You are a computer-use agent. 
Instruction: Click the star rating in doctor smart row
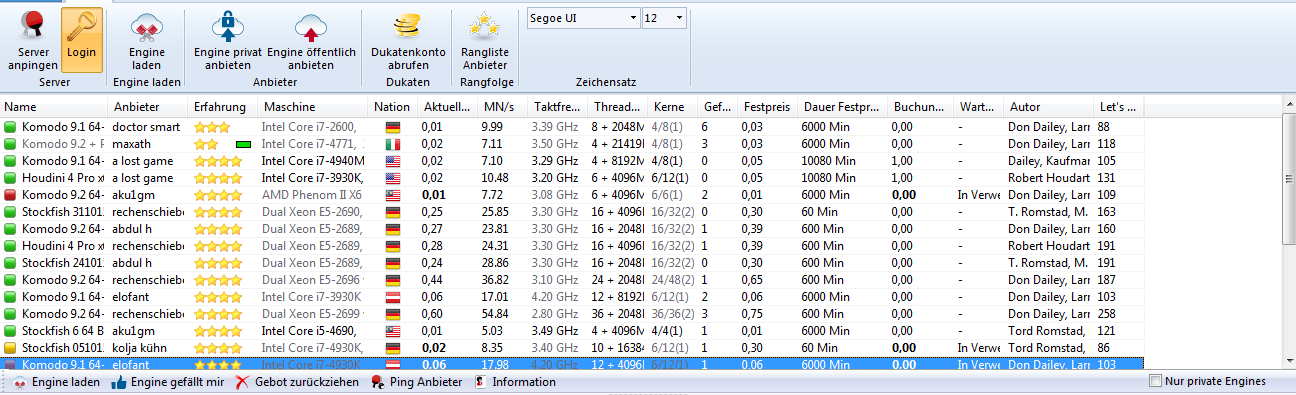coord(212,127)
